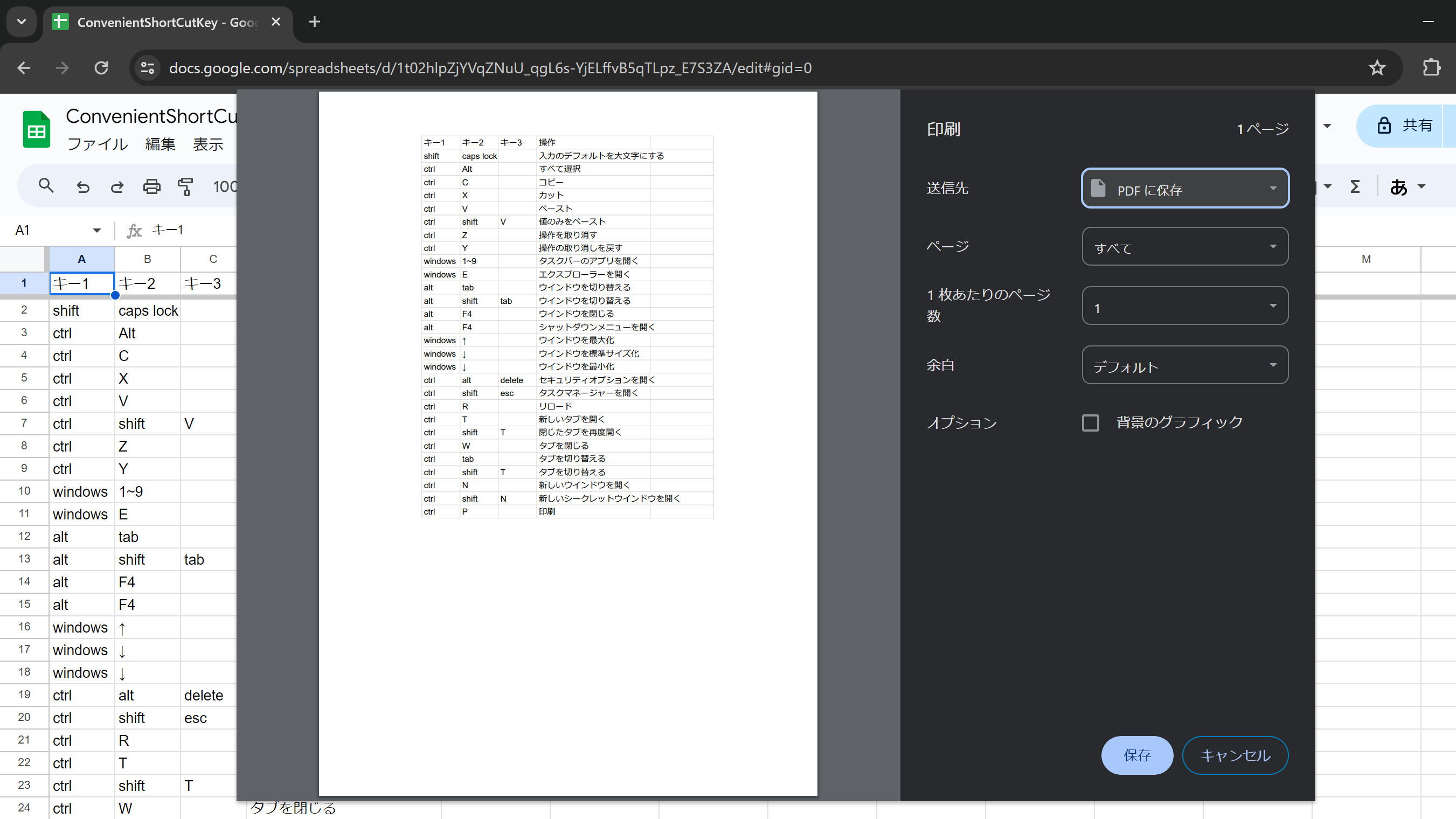Click the print icon in the toolbar
The image size is (1456, 819).
pos(151,185)
